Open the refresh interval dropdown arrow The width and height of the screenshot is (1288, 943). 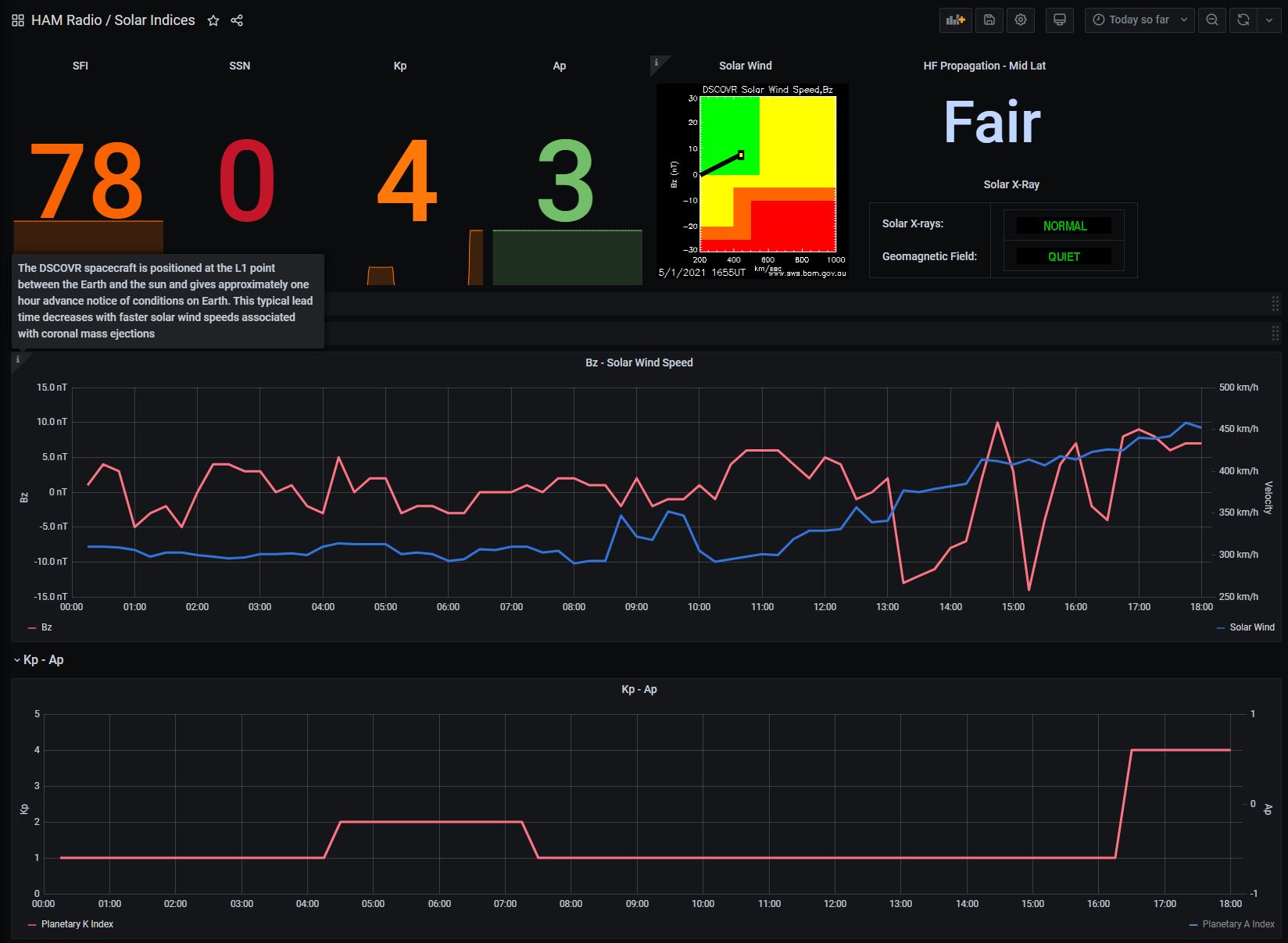[1268, 20]
